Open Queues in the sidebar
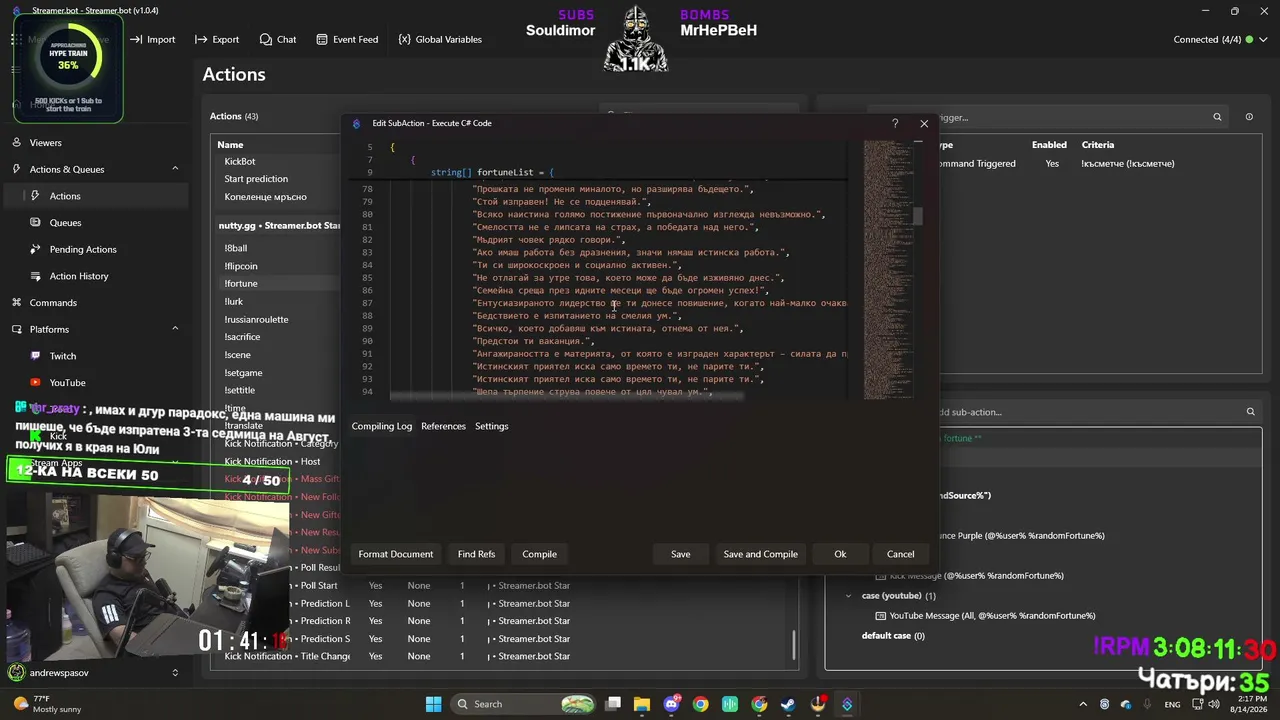This screenshot has height=720, width=1280. pos(65,223)
